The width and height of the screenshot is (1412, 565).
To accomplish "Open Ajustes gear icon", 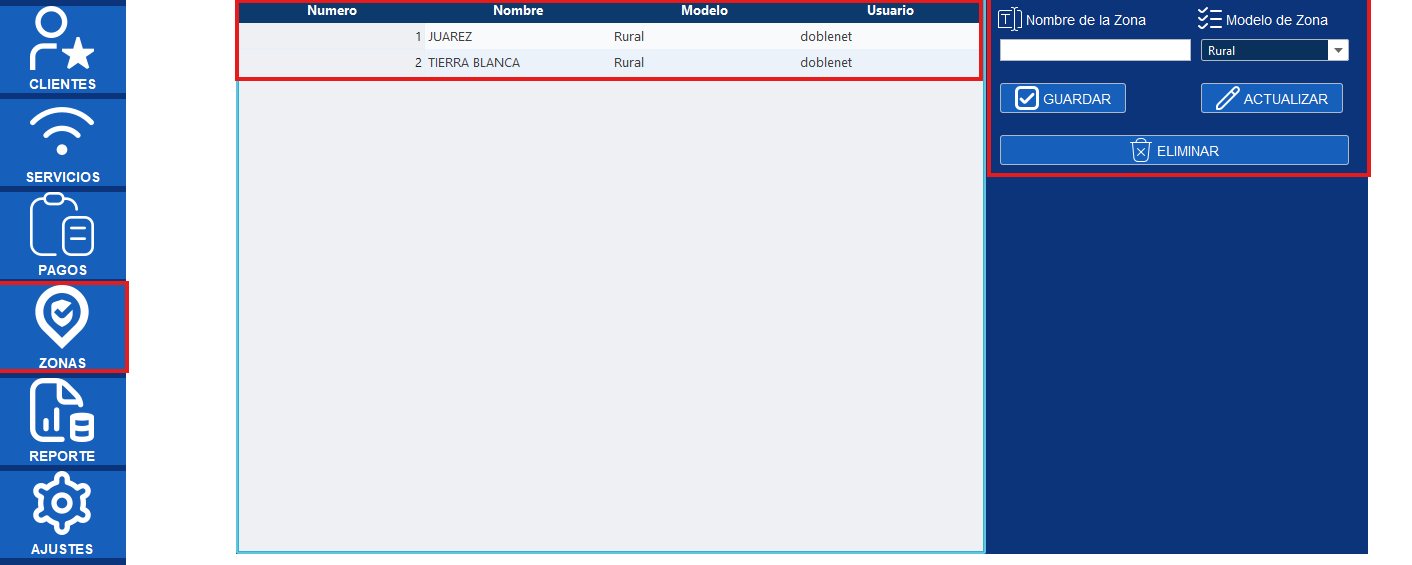I will click(x=62, y=504).
